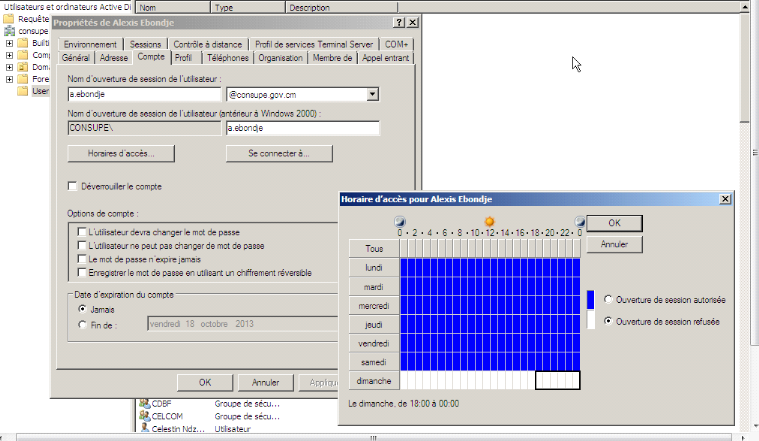This screenshot has height=441, width=759.
Task: Click the CELCOM group icon
Action: 144,416
